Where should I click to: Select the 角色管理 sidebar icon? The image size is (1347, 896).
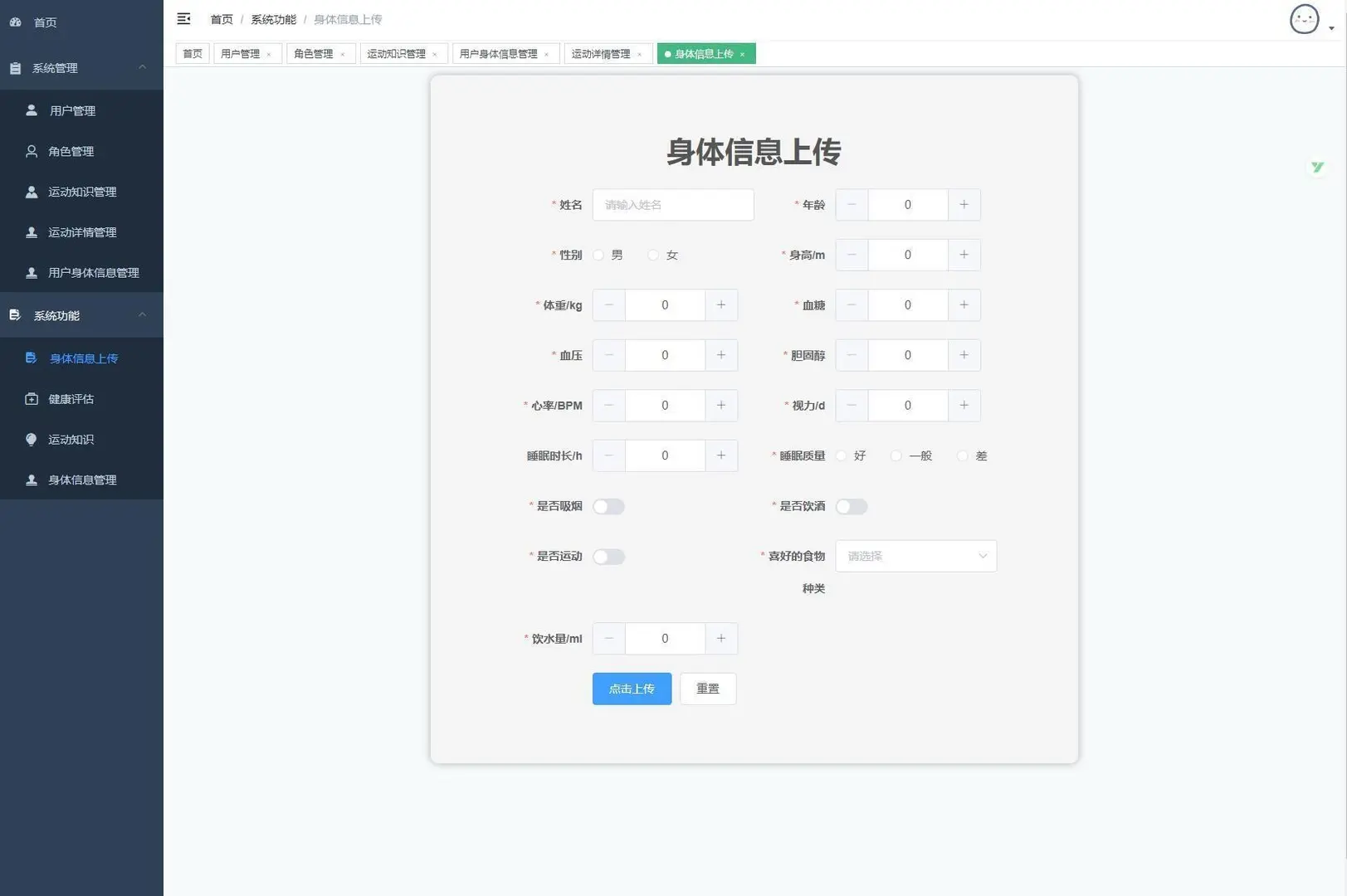(31, 151)
